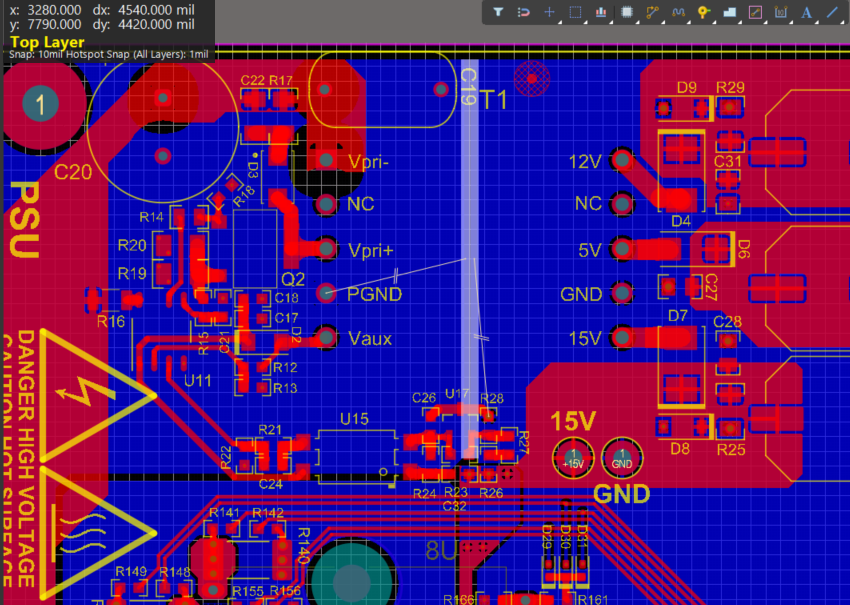
Task: Select the Place Component chip icon
Action: tap(627, 12)
